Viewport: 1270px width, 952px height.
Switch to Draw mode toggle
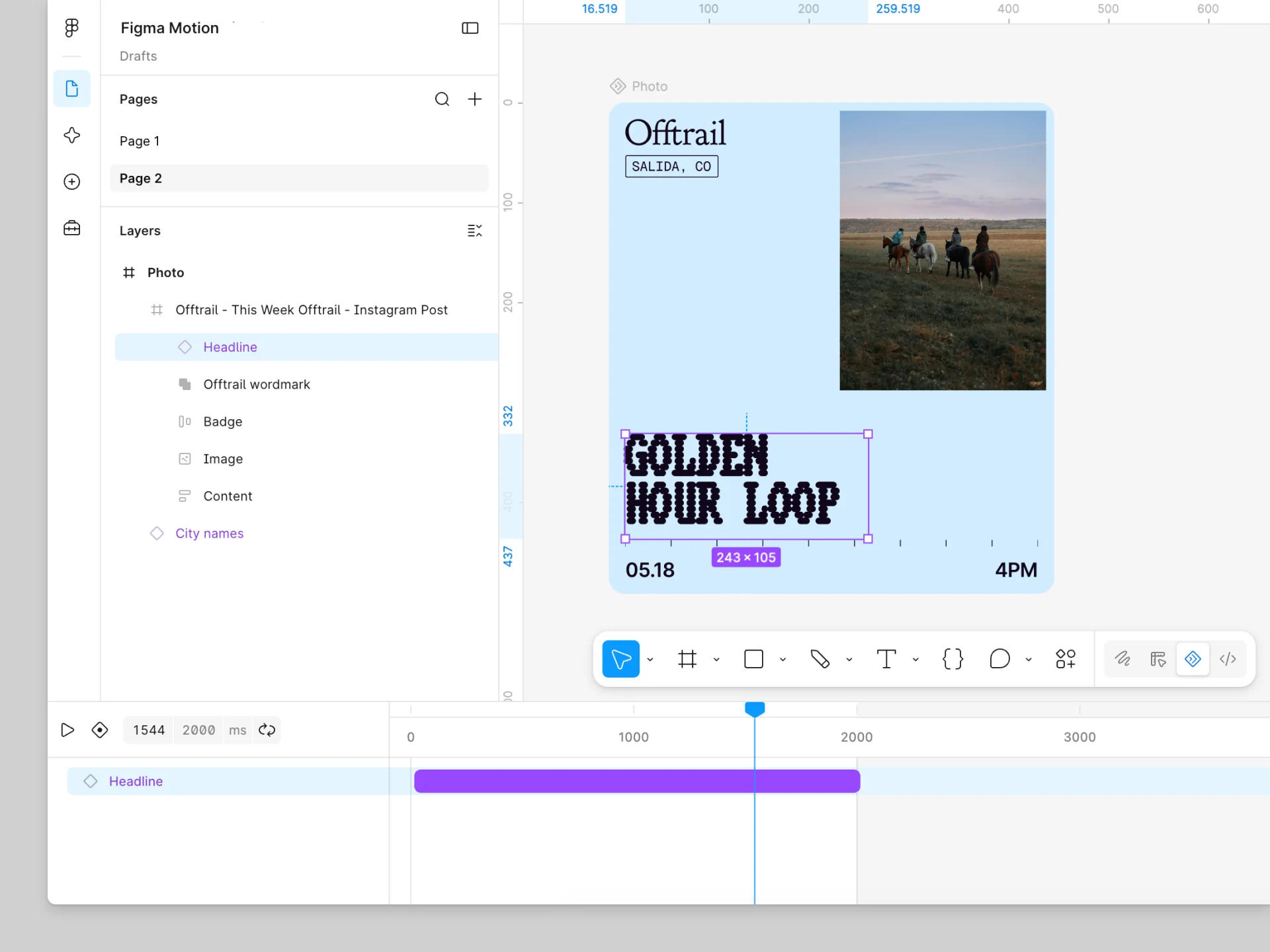click(1122, 659)
